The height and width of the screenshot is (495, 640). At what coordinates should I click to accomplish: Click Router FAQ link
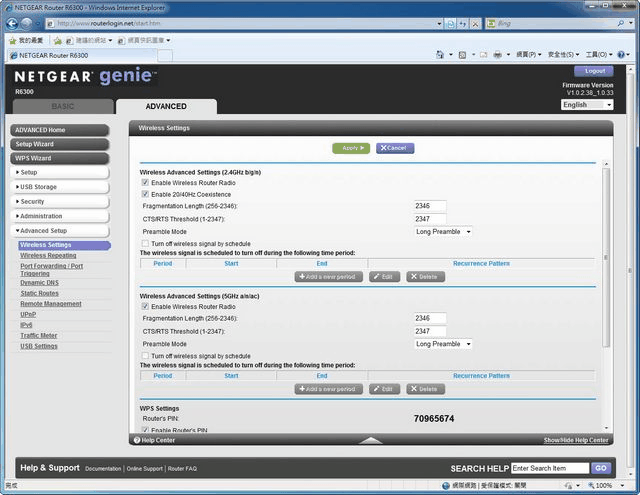click(182, 468)
